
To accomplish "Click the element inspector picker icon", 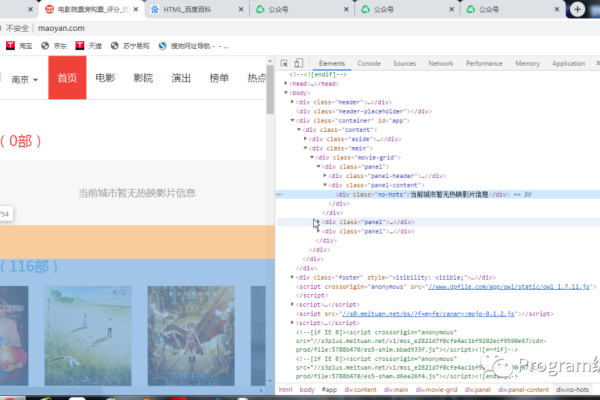I will click(284, 63).
